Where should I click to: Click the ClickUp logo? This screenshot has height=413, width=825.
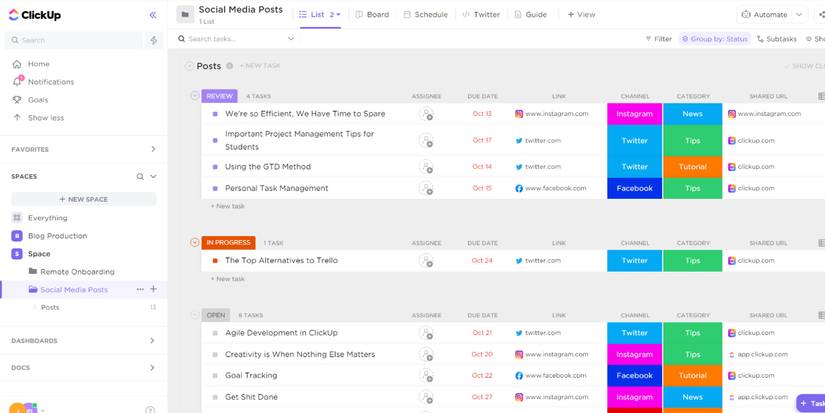(x=35, y=15)
